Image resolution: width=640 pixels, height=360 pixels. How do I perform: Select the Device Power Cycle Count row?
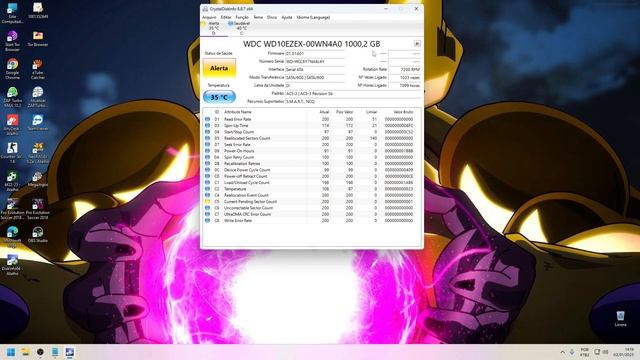click(311, 170)
